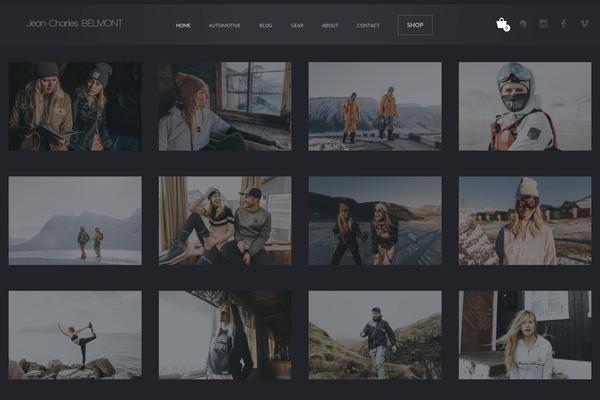Go to the HOME menu item

click(x=183, y=26)
